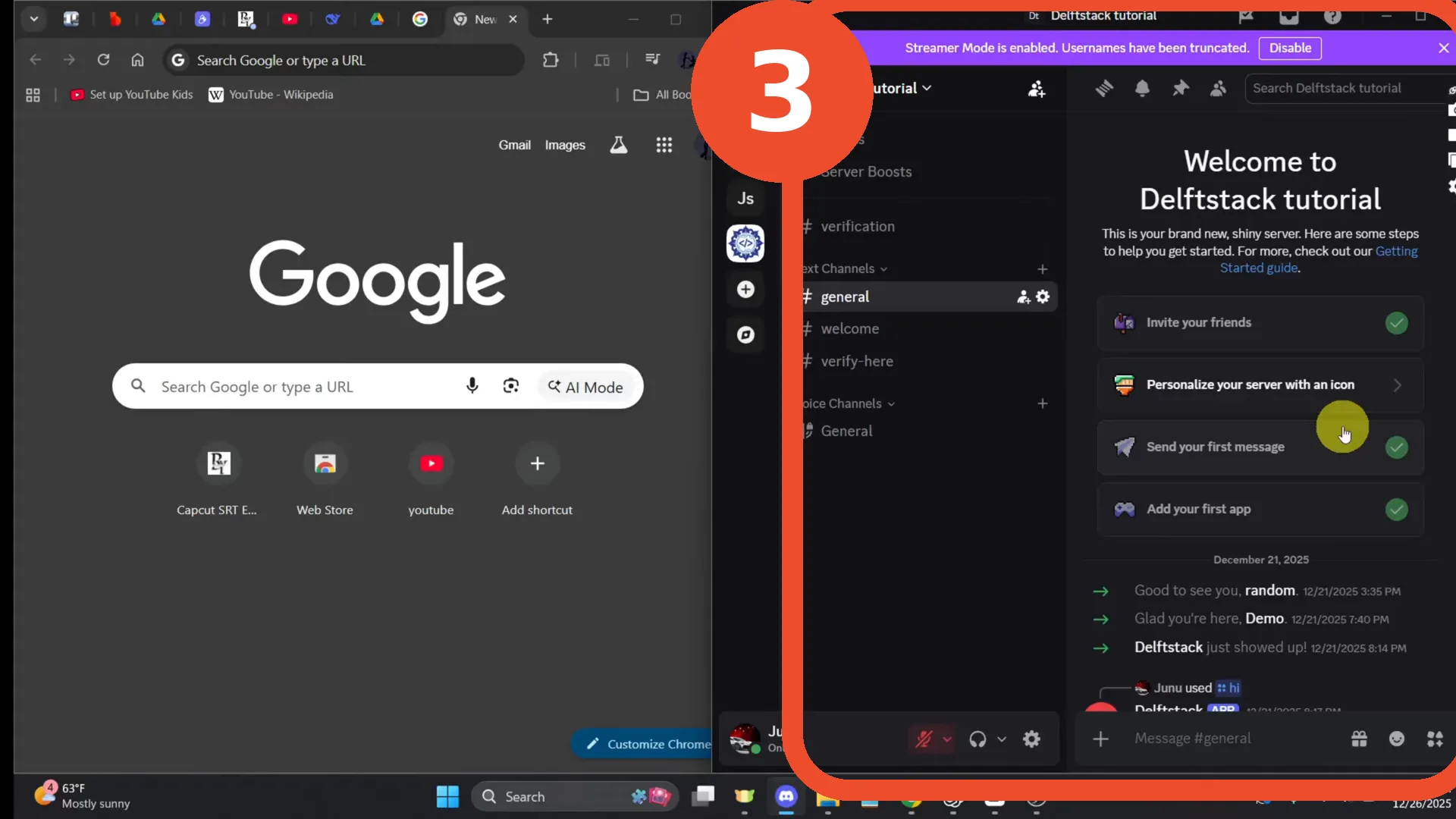Open the Gmail link on Google page
Viewport: 1456px width, 819px height.
tap(514, 145)
